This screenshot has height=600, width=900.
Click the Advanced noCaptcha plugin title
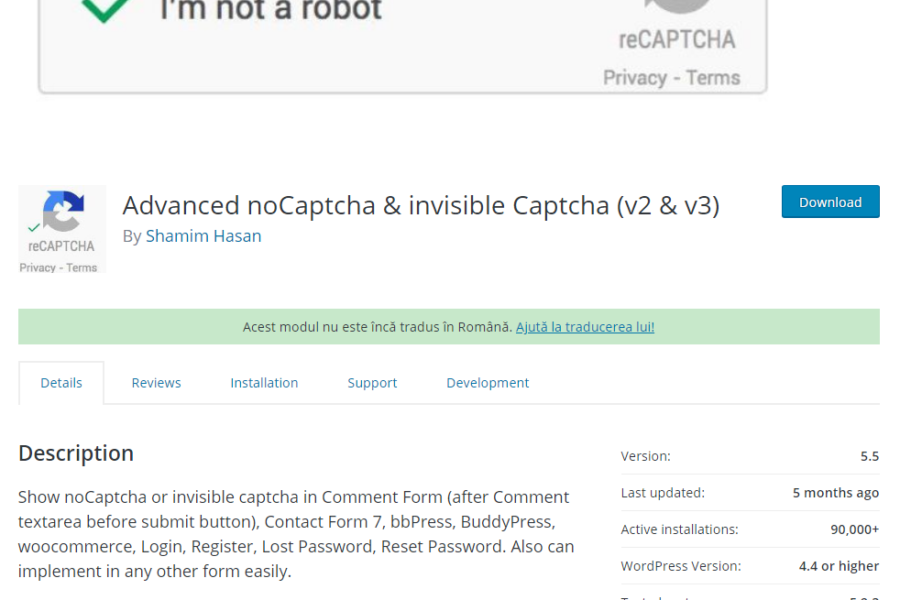click(x=420, y=205)
